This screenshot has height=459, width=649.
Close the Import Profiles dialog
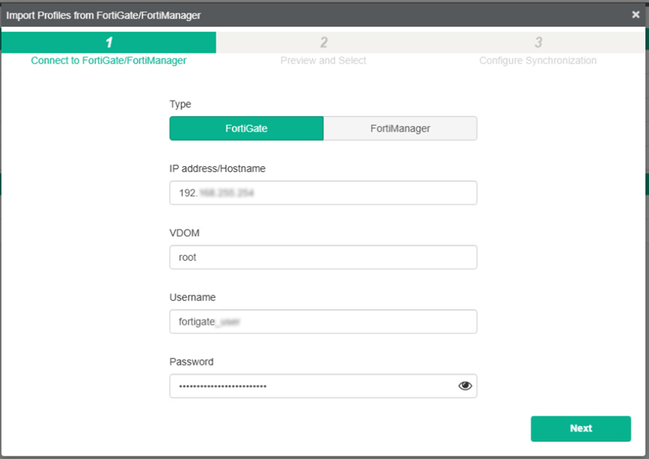coord(636,15)
